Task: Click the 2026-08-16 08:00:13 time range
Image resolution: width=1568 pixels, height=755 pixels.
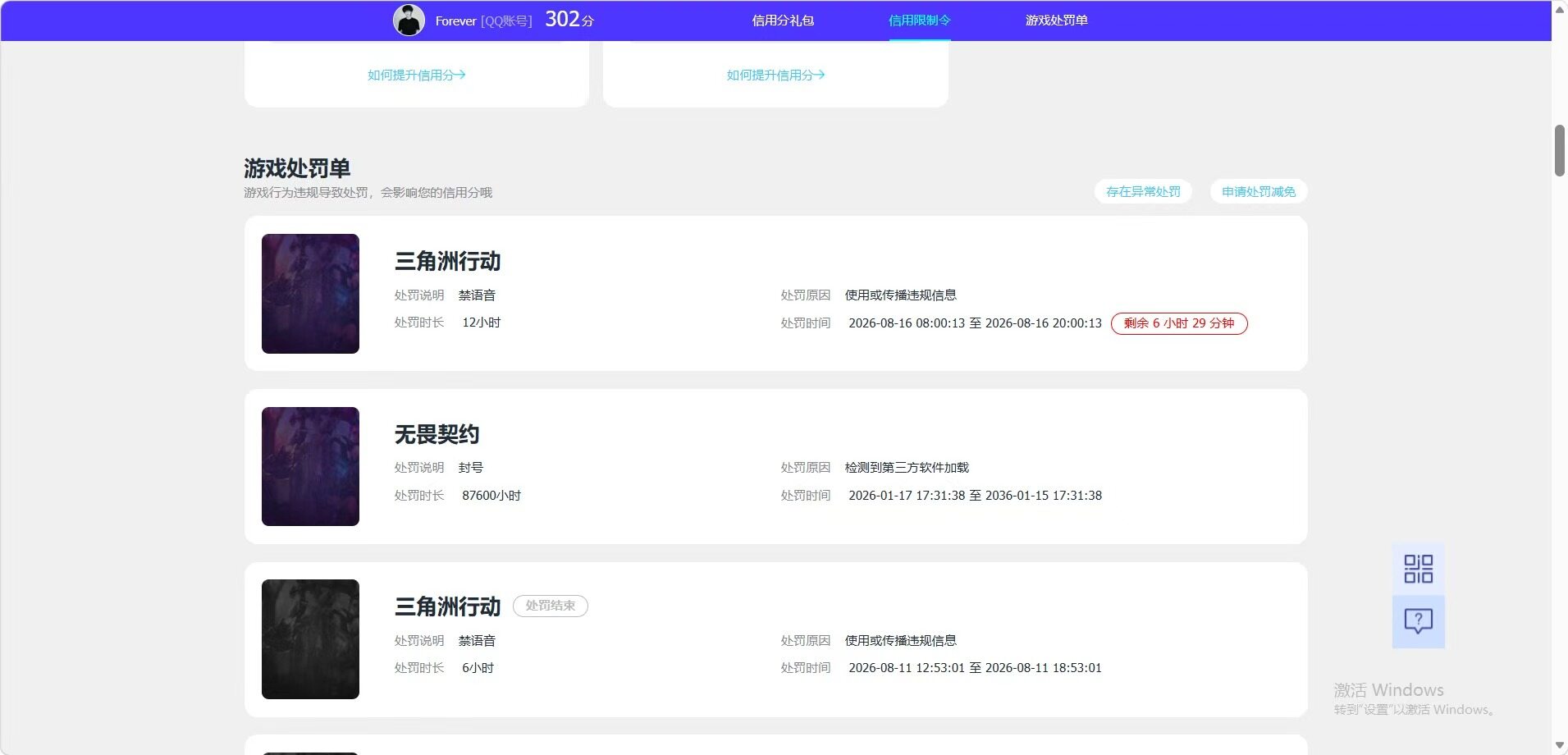Action: (x=975, y=323)
